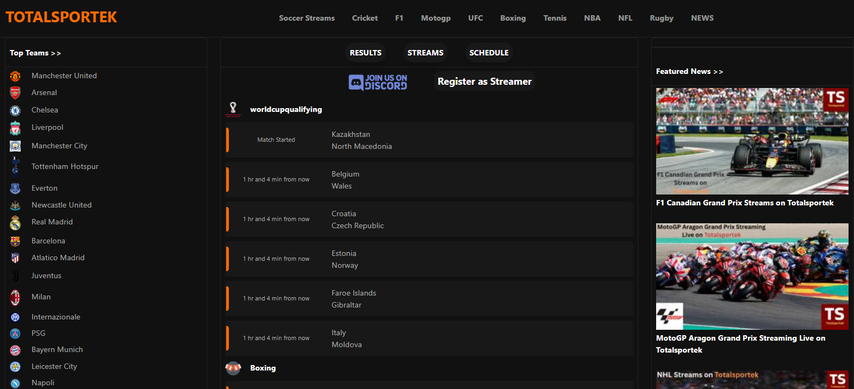This screenshot has height=389, width=854.
Task: Open Cricket in the top navigation
Action: tap(364, 18)
